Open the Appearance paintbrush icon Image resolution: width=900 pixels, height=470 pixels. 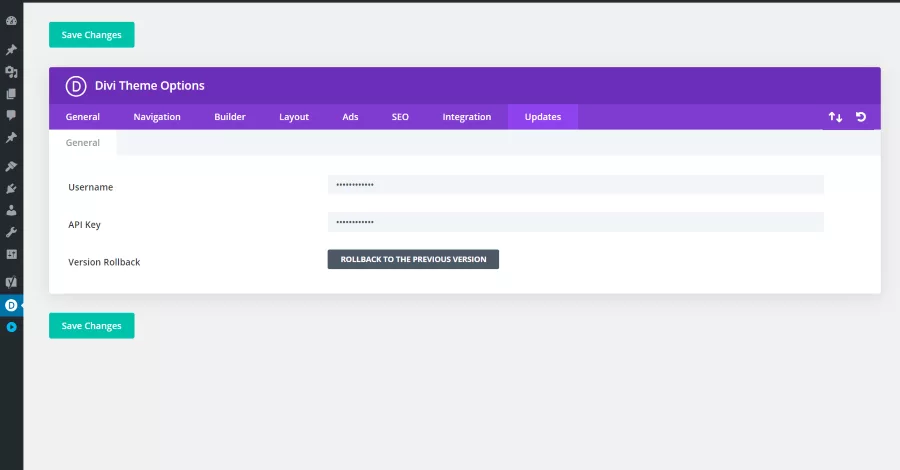11,166
